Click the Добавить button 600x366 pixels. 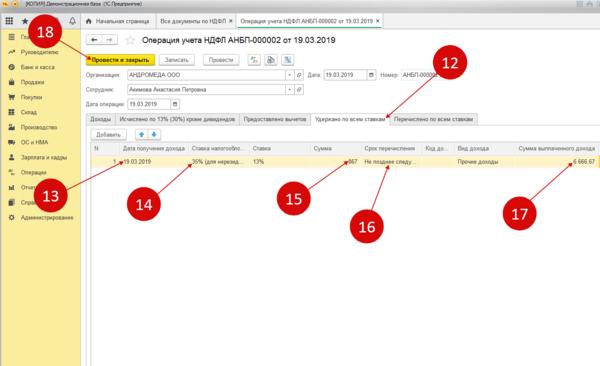108,135
